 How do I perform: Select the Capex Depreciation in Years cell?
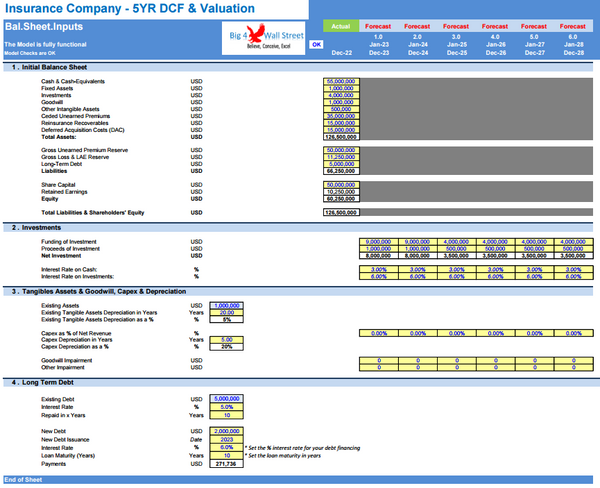pyautogui.click(x=227, y=339)
